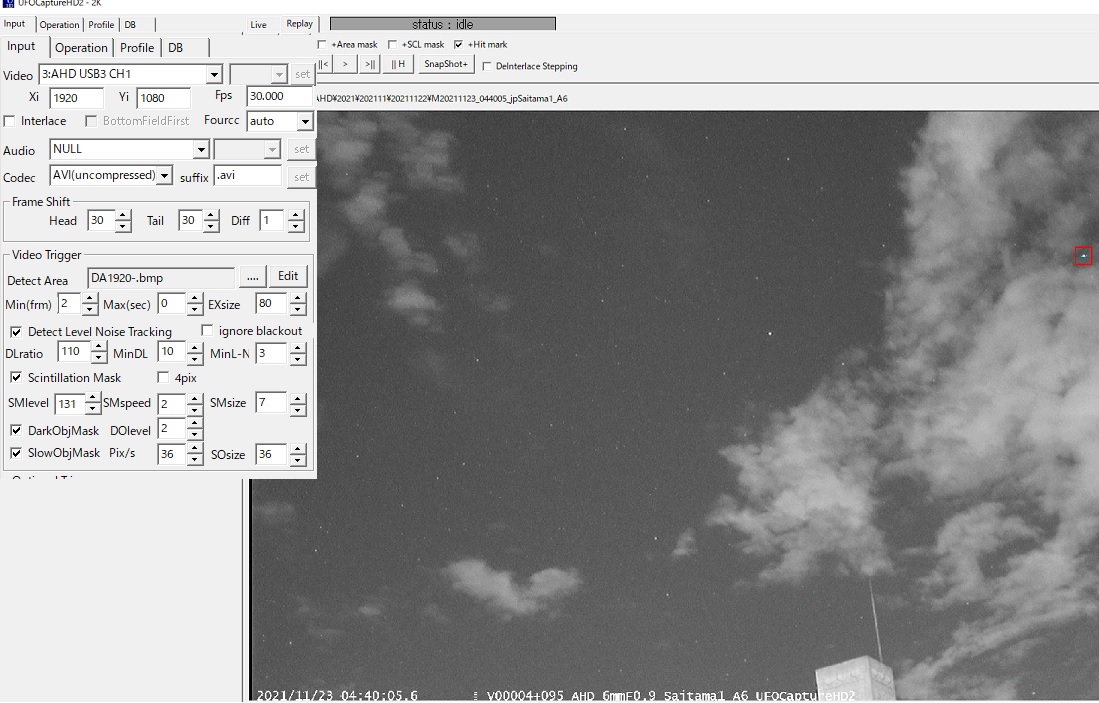Click the red hit-mark box in the video
The width and height of the screenshot is (1099, 703).
[x=1083, y=256]
